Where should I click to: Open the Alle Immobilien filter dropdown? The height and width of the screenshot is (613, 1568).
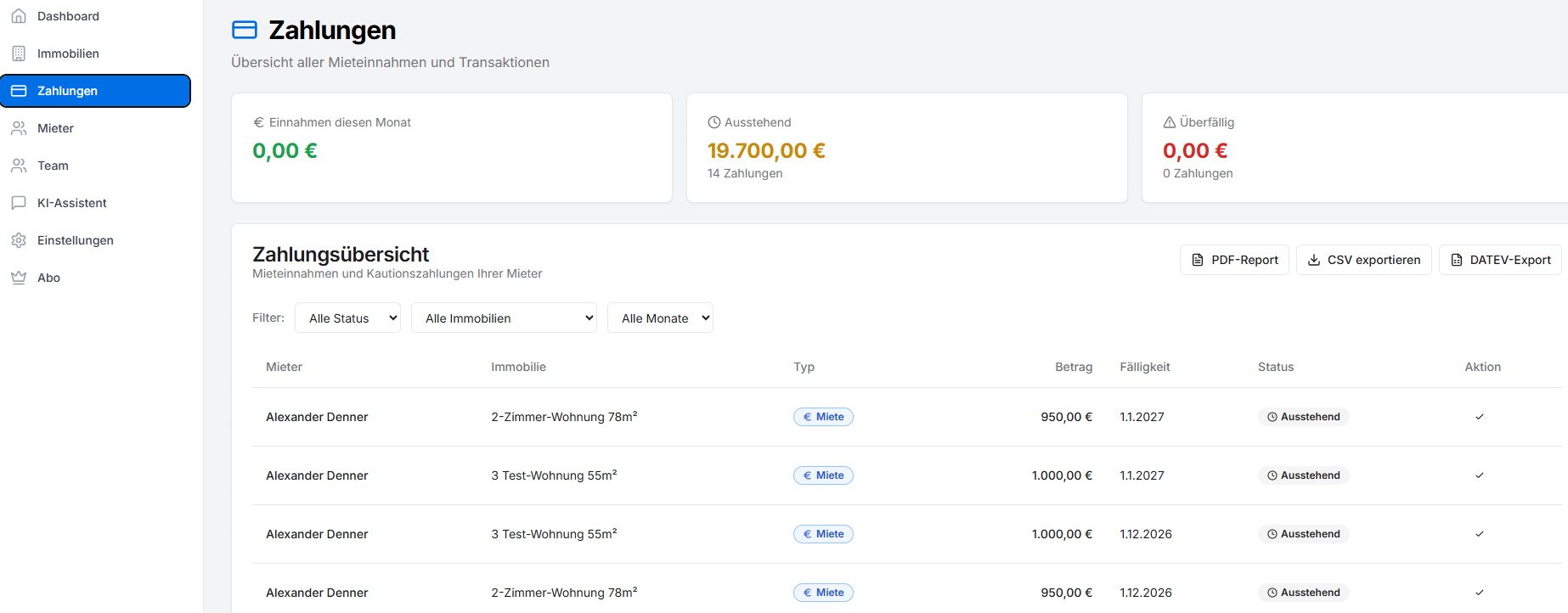pyautogui.click(x=504, y=318)
